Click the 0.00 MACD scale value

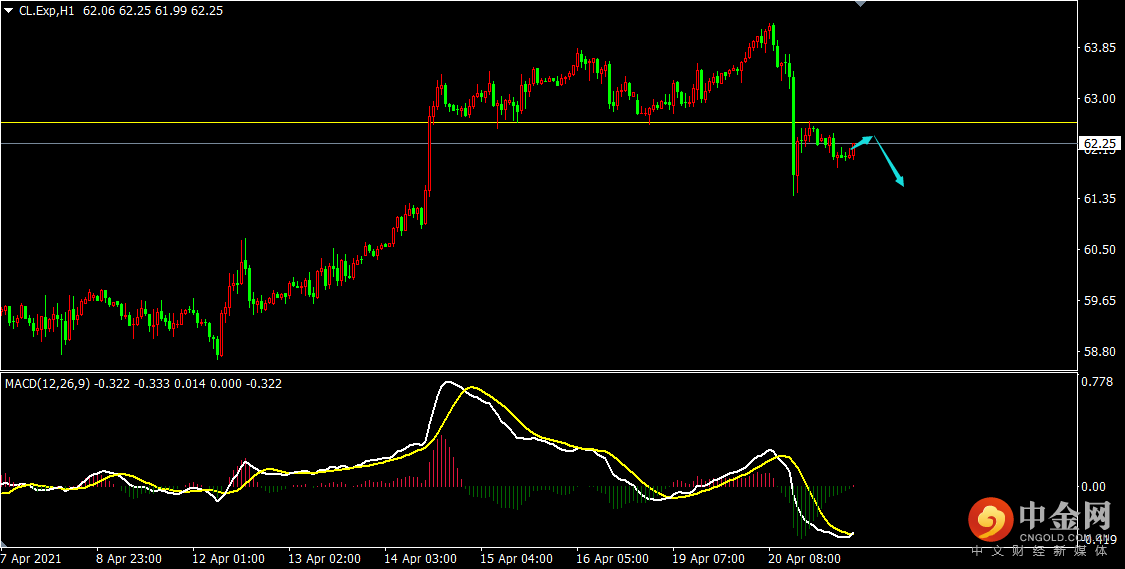1094,486
